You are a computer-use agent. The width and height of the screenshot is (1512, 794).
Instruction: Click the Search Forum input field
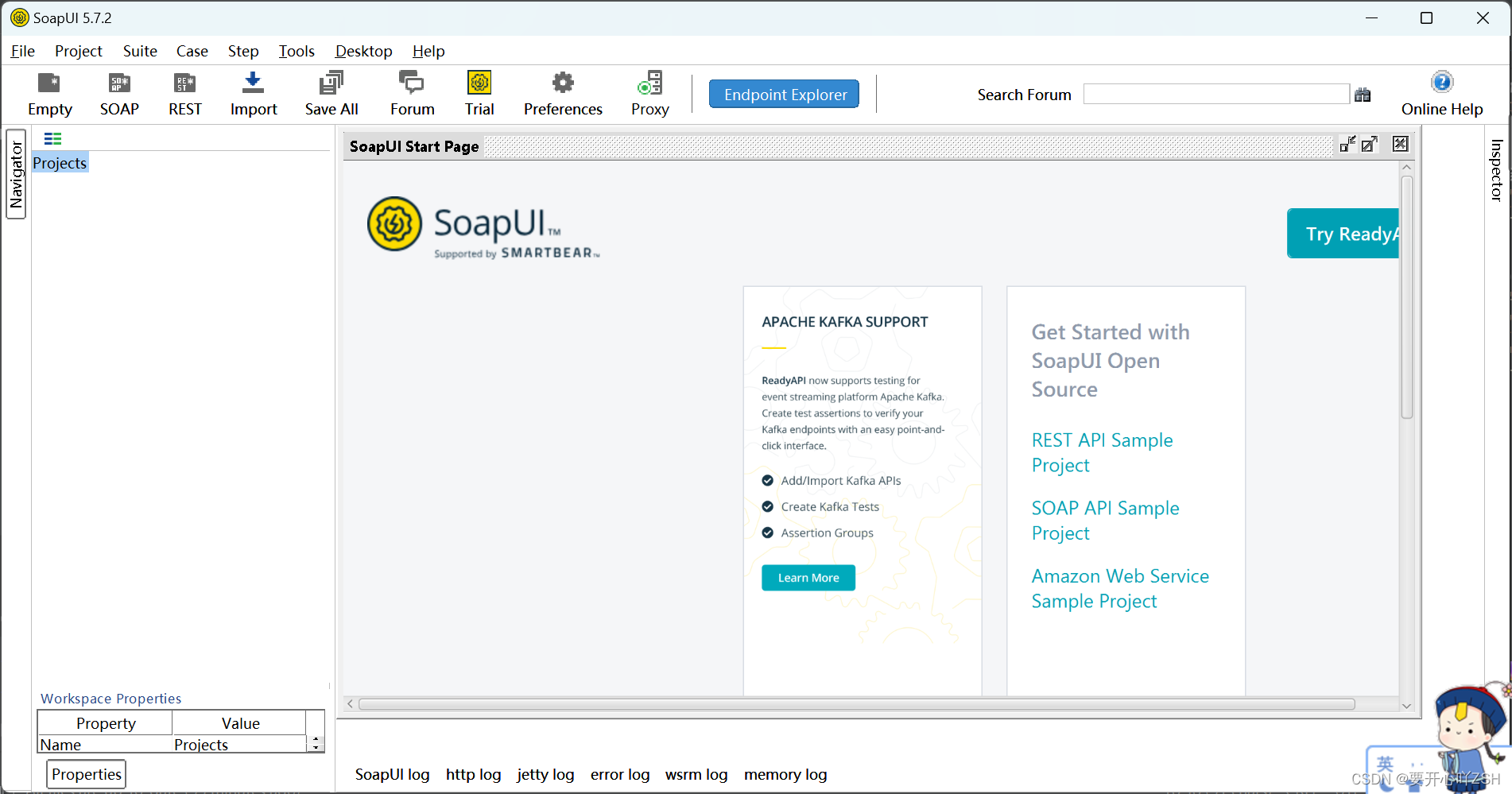(x=1216, y=94)
